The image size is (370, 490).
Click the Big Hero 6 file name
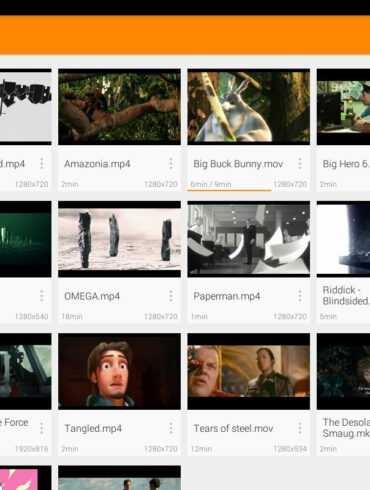click(x=346, y=164)
